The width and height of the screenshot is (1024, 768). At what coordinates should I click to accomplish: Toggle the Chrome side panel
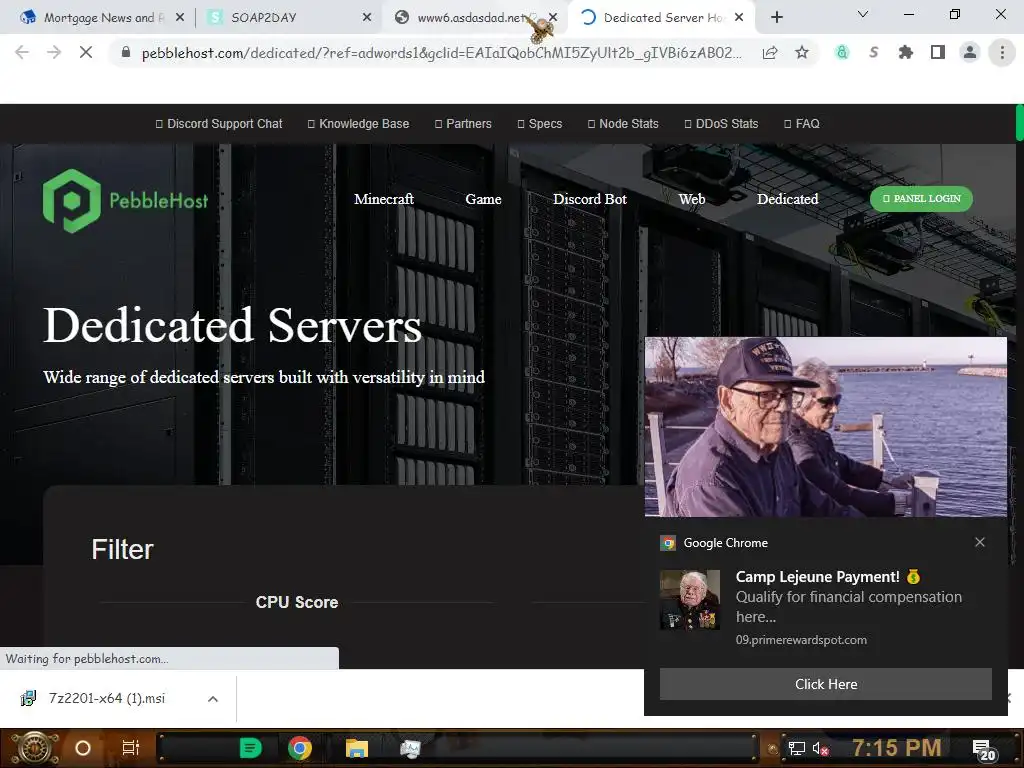click(938, 52)
